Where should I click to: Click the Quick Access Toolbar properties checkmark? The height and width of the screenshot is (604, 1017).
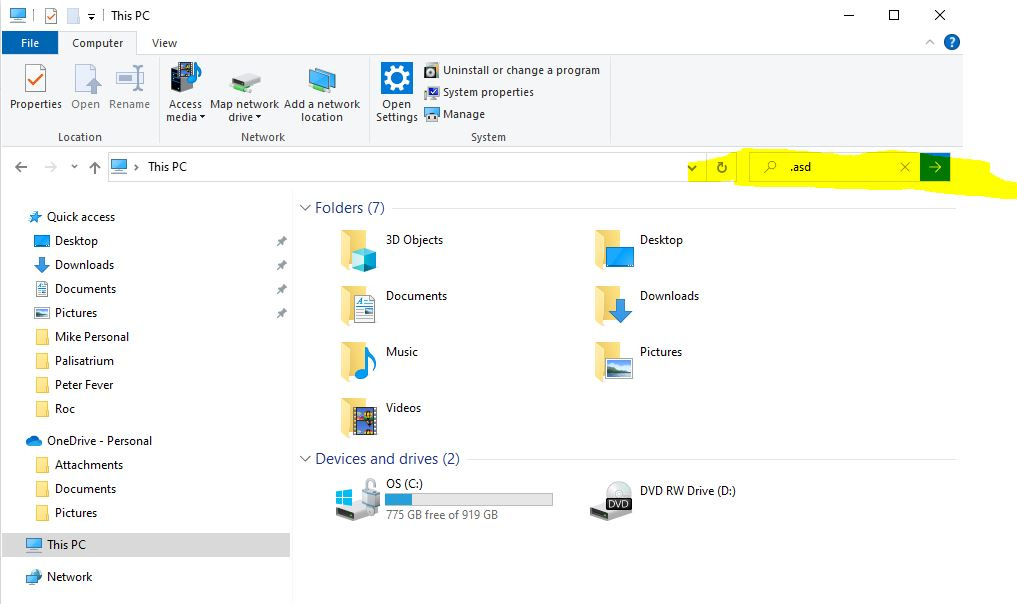51,16
